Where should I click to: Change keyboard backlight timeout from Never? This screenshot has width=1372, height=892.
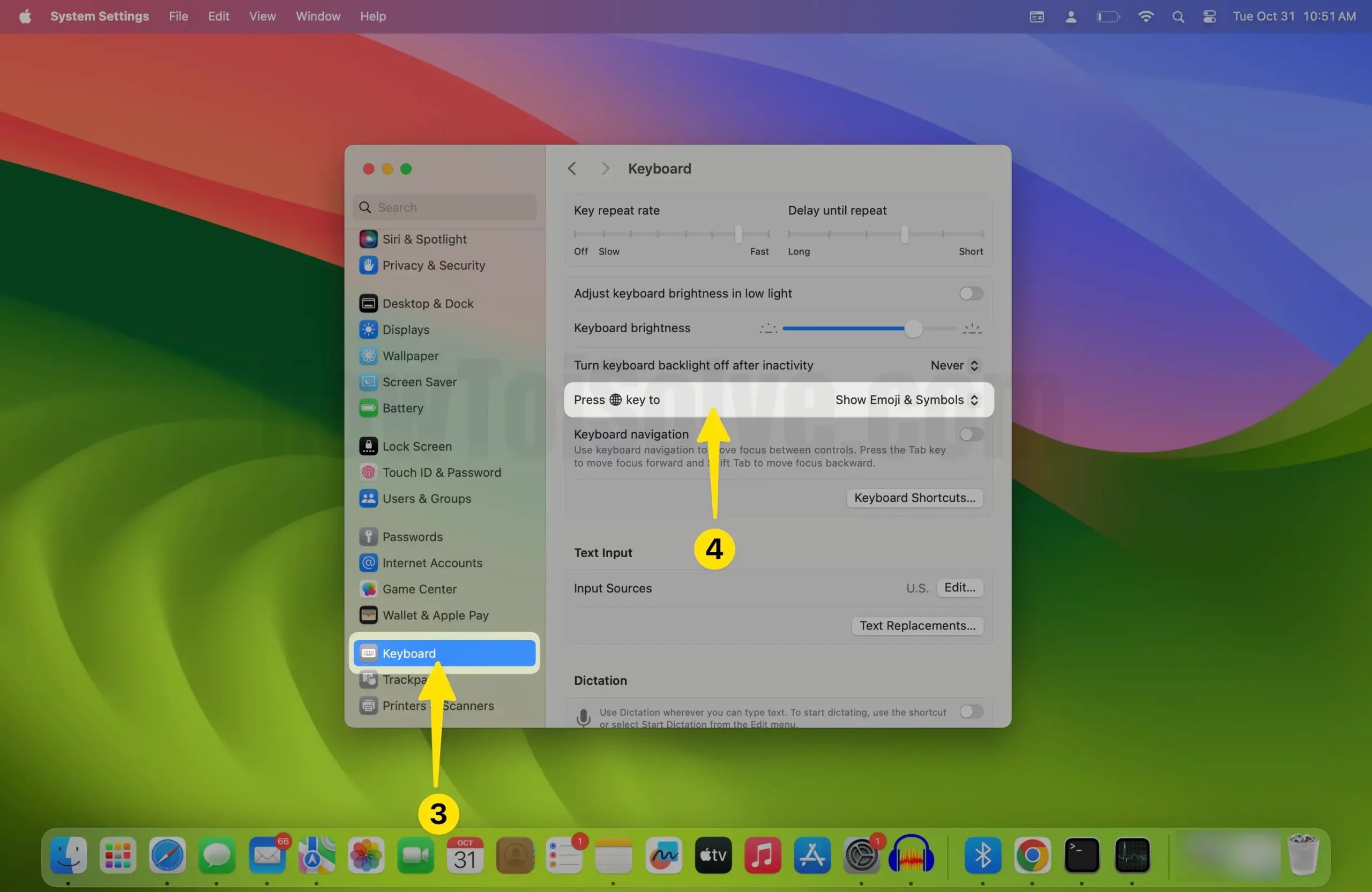(x=953, y=365)
